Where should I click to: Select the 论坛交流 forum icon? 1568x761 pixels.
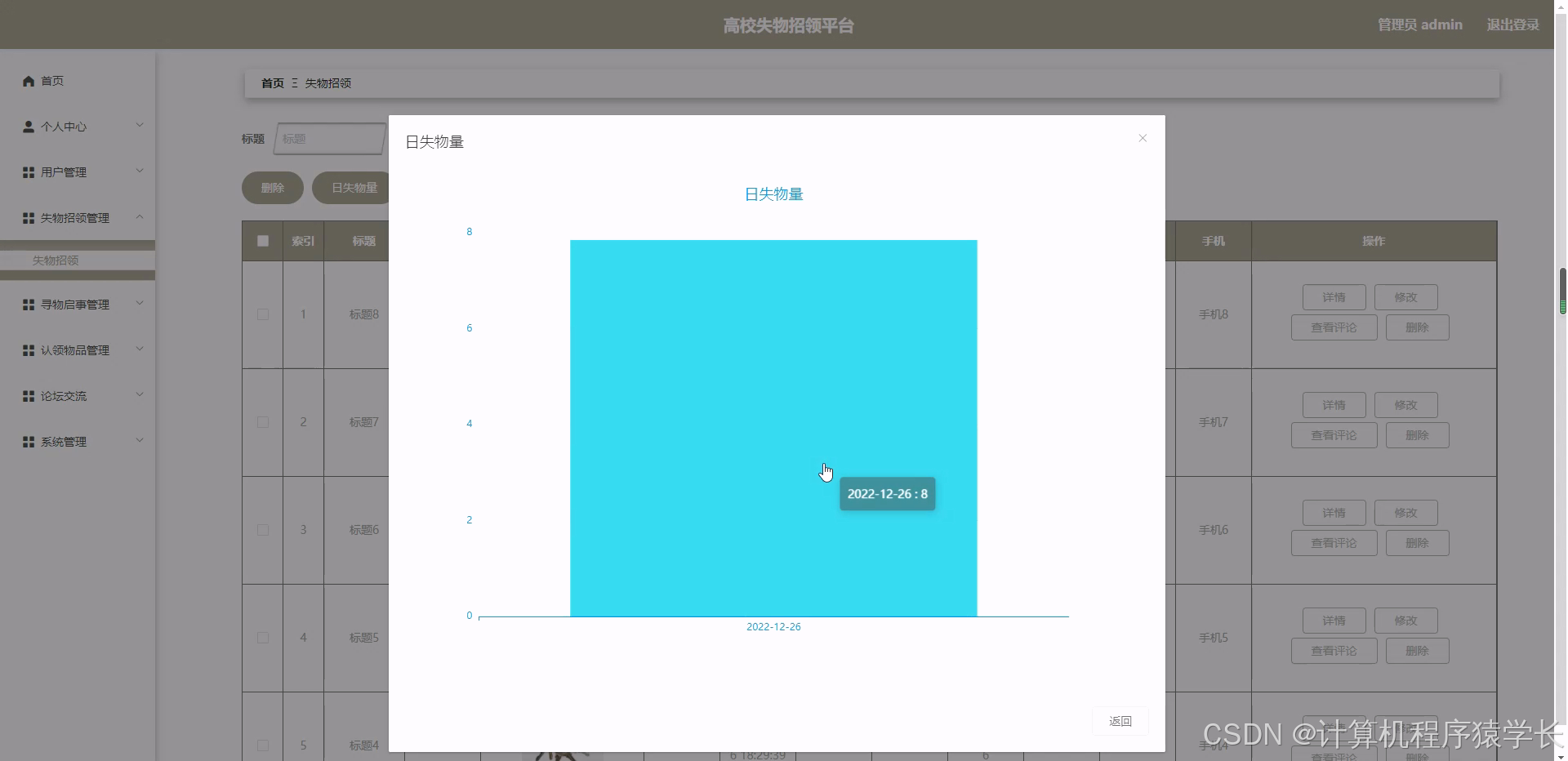click(x=27, y=396)
